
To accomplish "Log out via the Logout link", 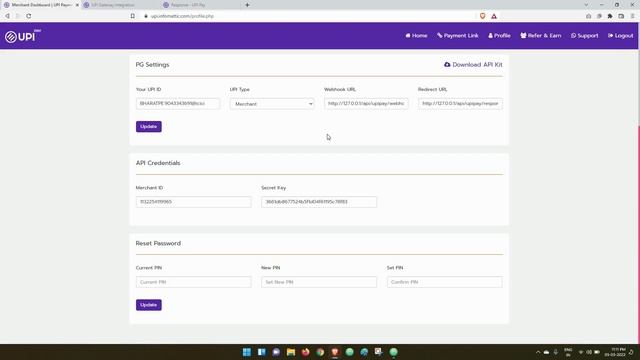I will click(x=620, y=36).
